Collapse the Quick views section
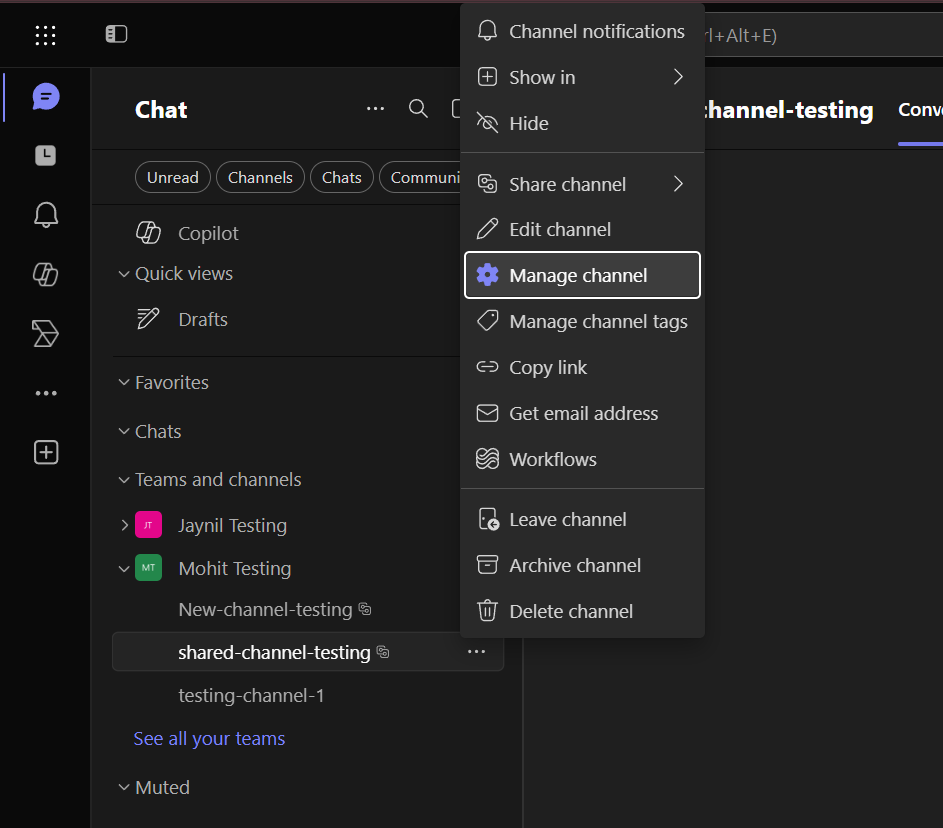Viewport: 943px width, 828px height. 124,274
